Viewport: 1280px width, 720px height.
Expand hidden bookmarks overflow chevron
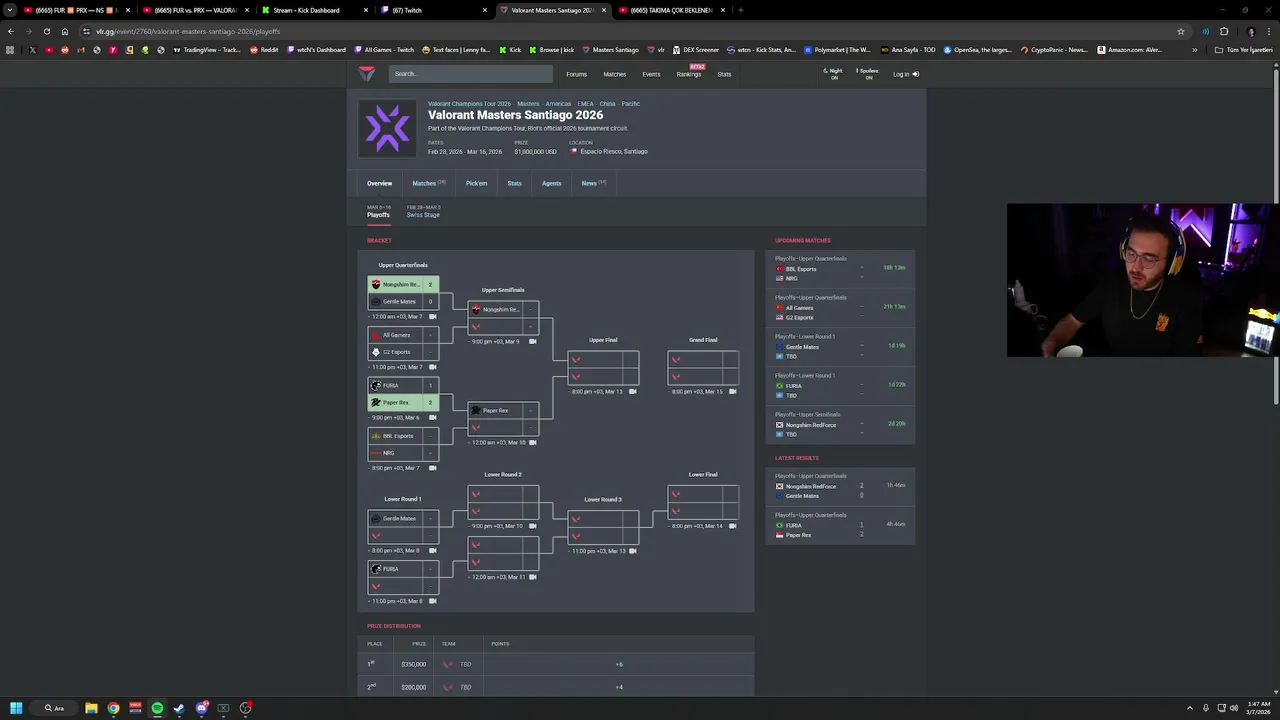(1194, 50)
